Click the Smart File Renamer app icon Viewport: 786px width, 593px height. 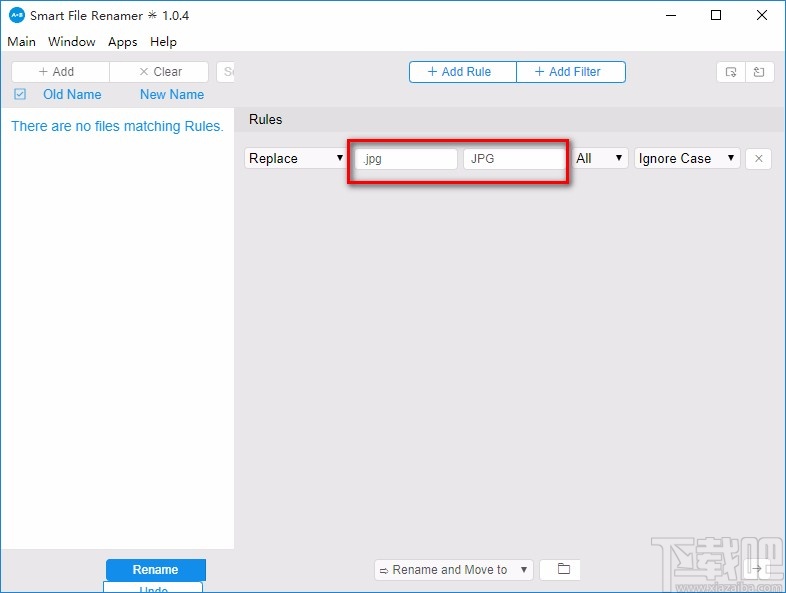[17, 16]
